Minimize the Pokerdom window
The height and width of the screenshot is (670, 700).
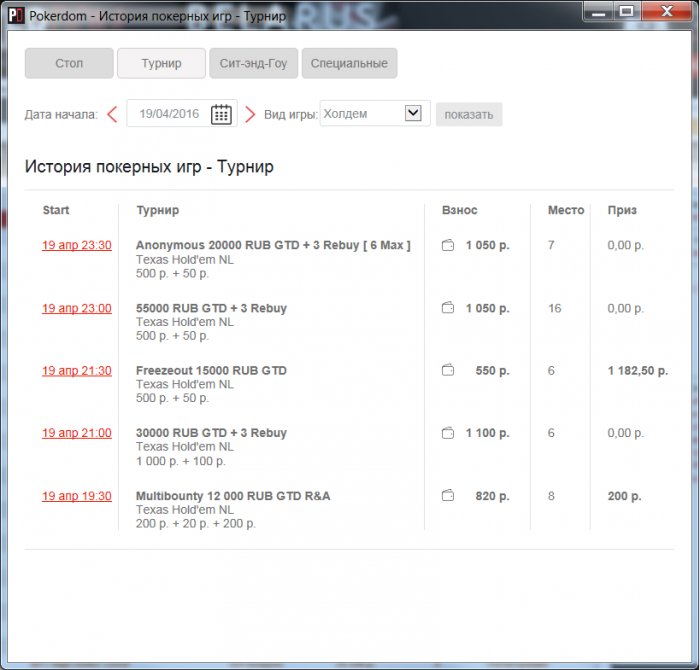click(x=598, y=11)
